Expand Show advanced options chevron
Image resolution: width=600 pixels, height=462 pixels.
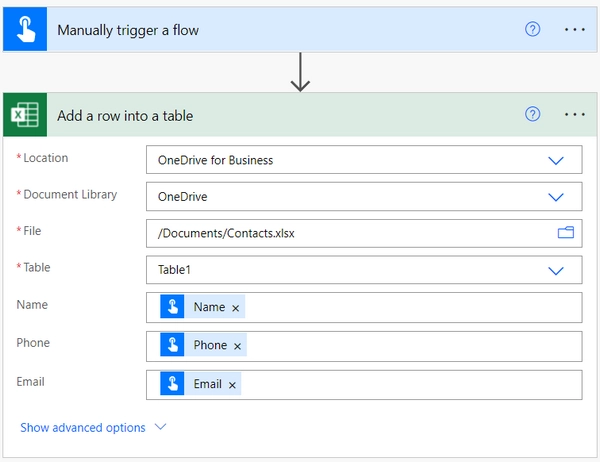tap(160, 426)
